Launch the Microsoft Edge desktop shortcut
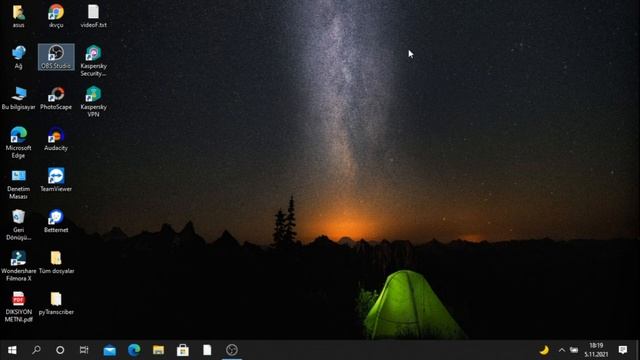640x360 pixels. point(18,142)
